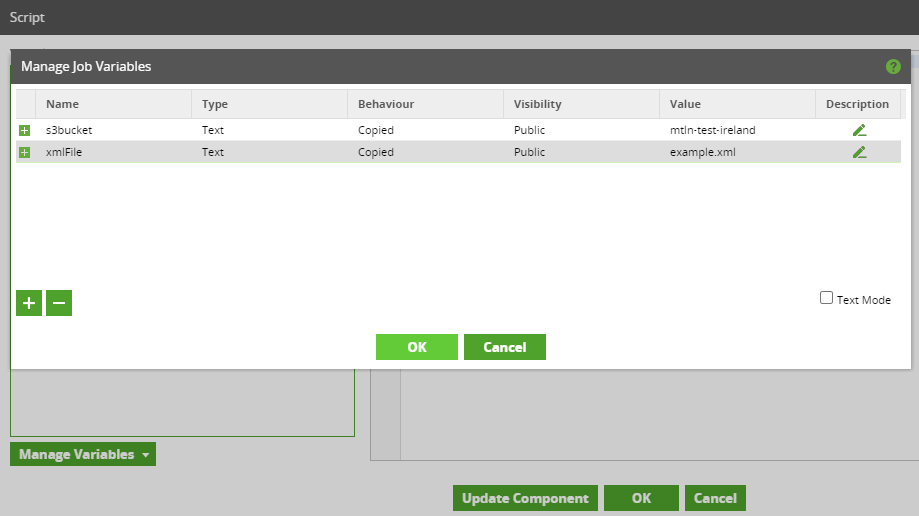Select Behaviour Copied for s3bucket
The image size is (919, 516).
426,130
